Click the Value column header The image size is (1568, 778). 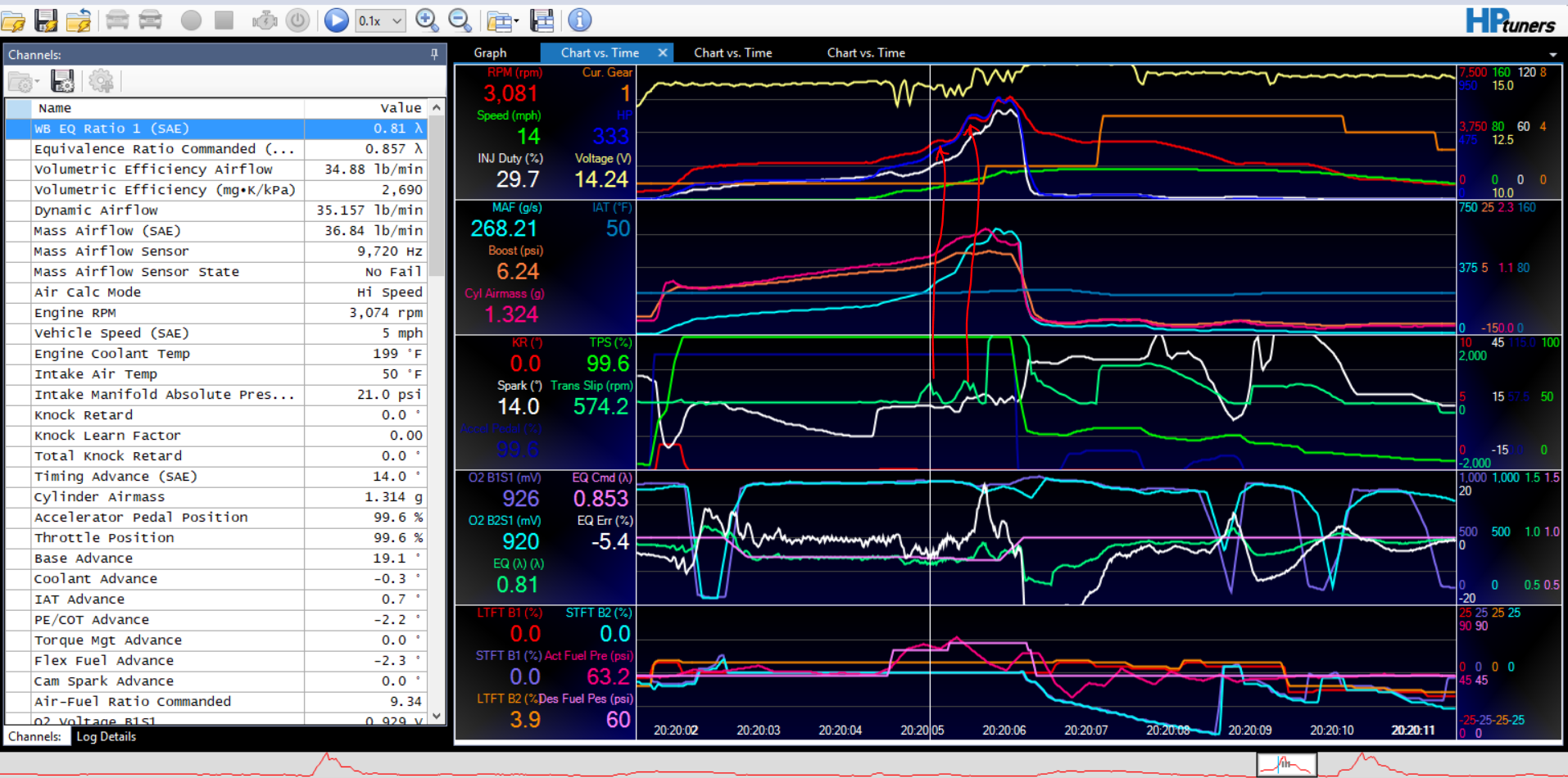tap(400, 108)
